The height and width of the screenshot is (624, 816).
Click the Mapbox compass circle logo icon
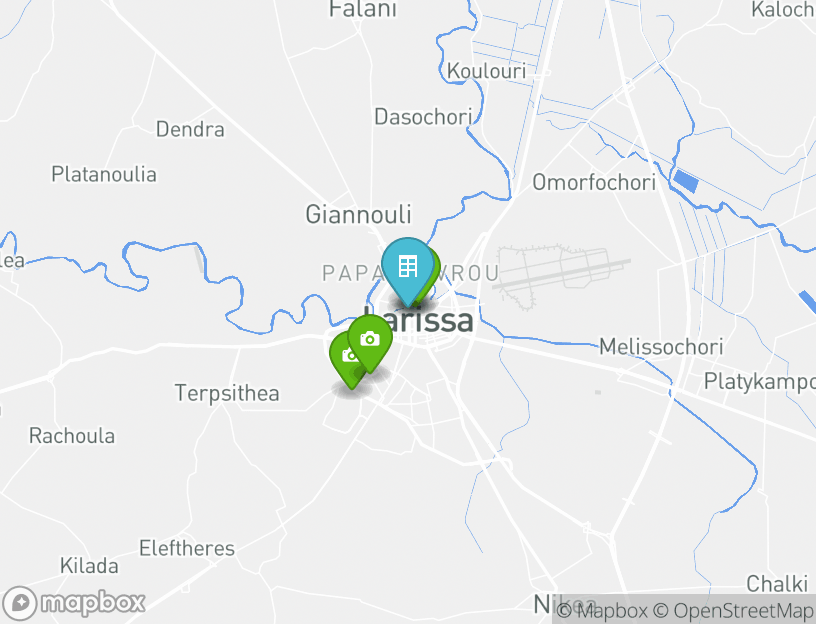pyautogui.click(x=20, y=604)
